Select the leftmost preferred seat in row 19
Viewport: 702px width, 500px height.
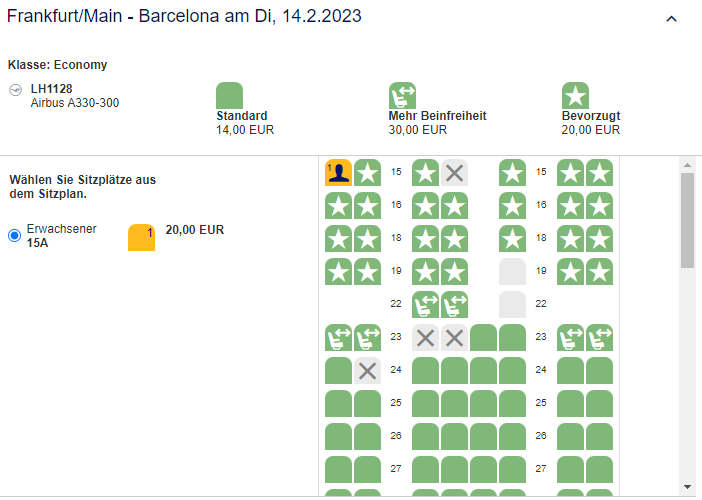pyautogui.click(x=338, y=271)
